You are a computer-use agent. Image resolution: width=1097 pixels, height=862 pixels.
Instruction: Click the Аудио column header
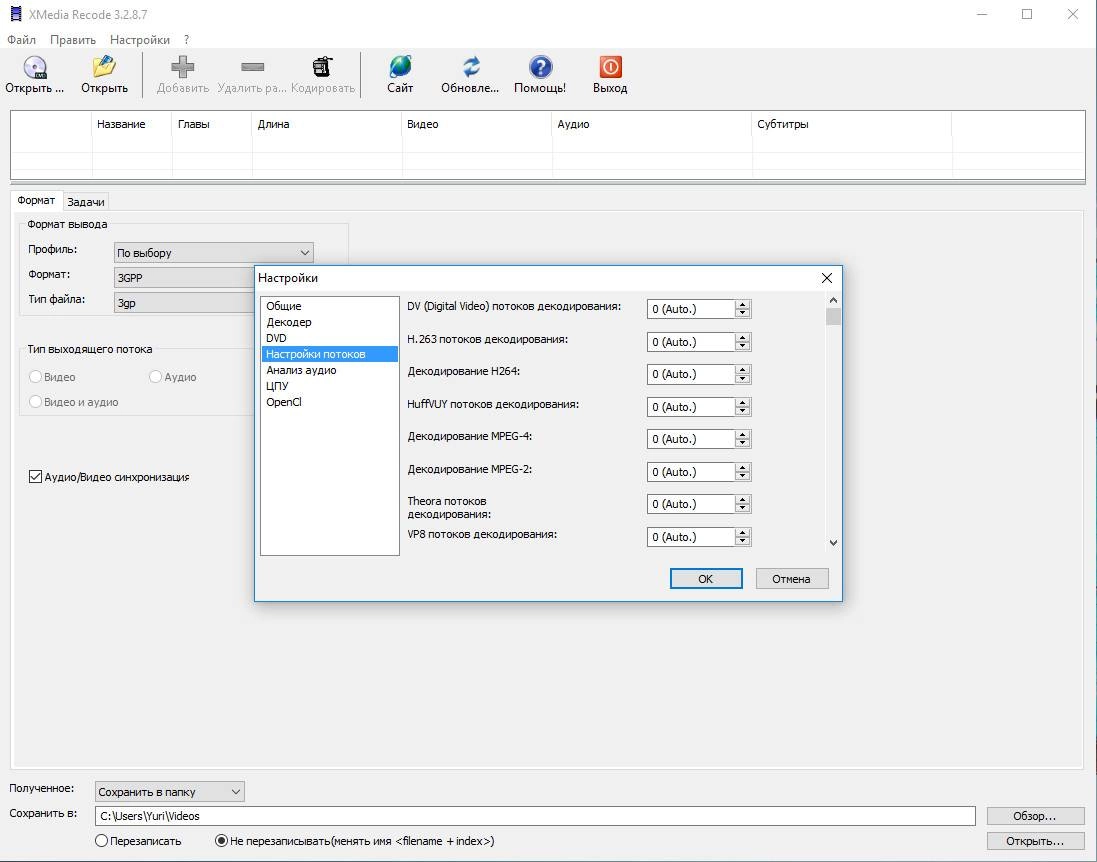pos(652,124)
